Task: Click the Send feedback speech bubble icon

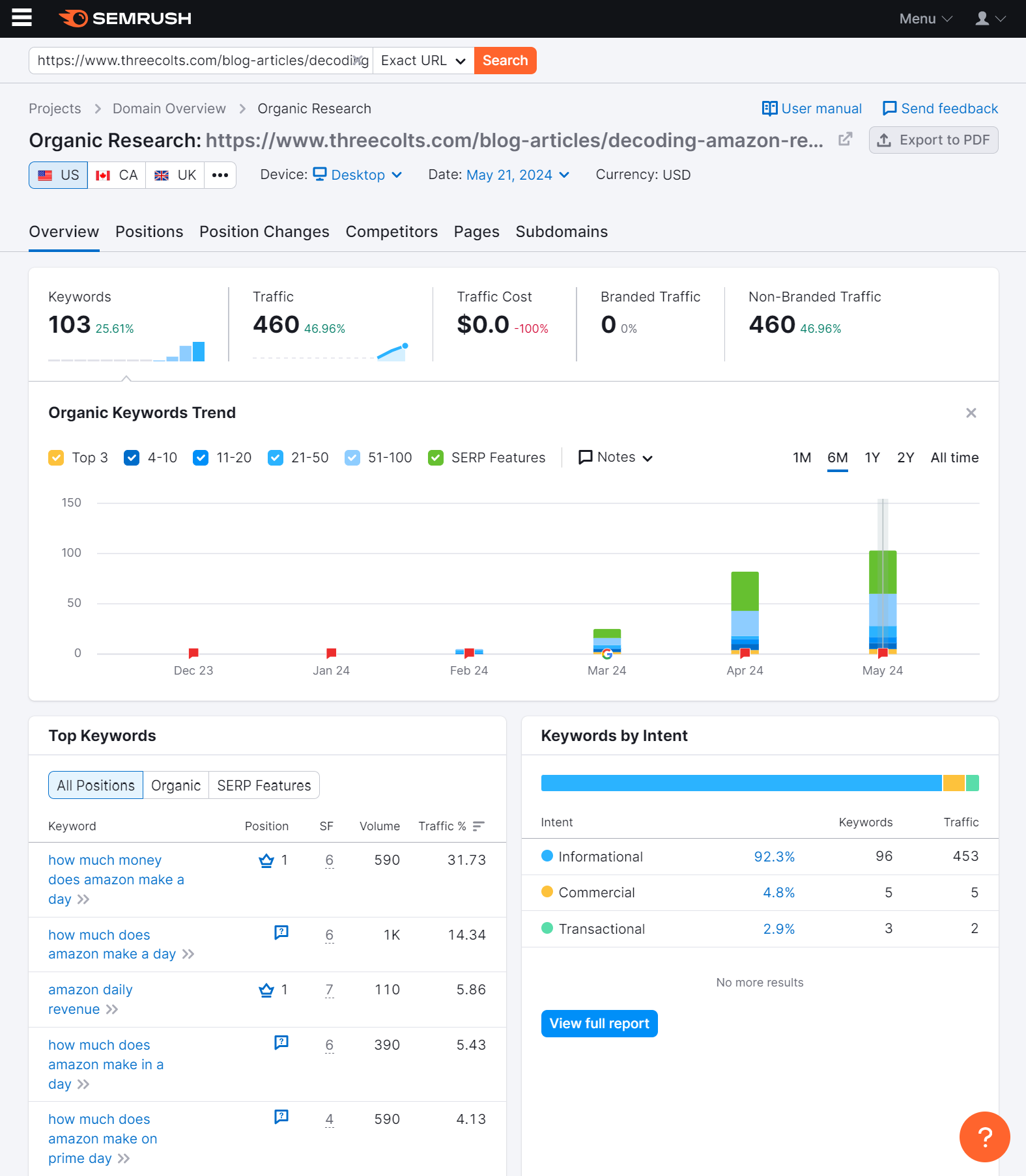Action: (x=889, y=109)
